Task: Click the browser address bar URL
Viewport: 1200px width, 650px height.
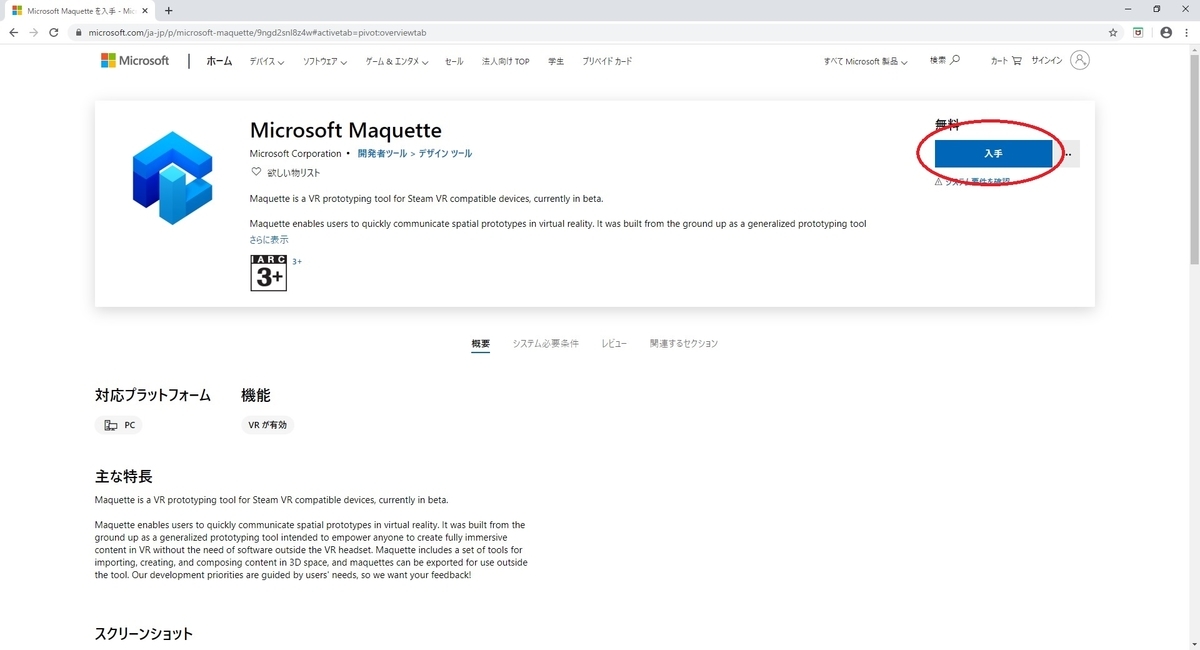Action: (258, 32)
